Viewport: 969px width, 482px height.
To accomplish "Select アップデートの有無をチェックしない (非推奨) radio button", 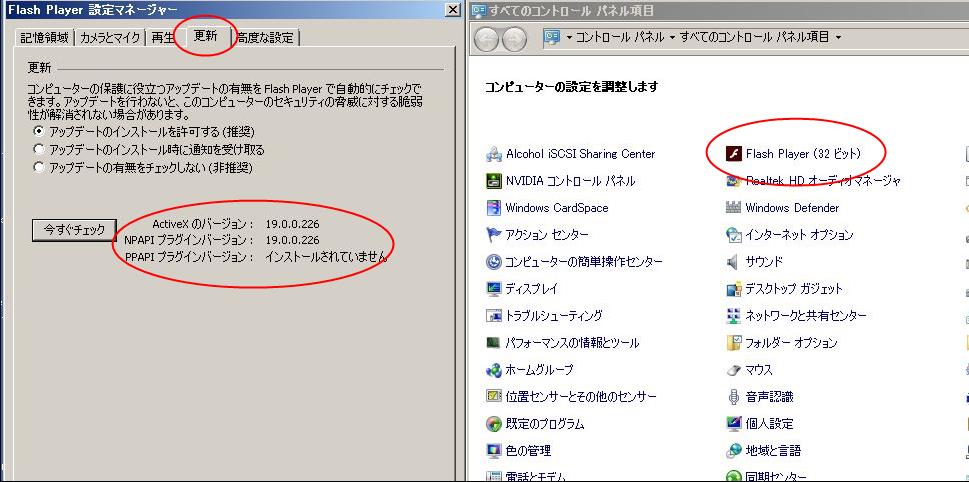I will tap(39, 167).
